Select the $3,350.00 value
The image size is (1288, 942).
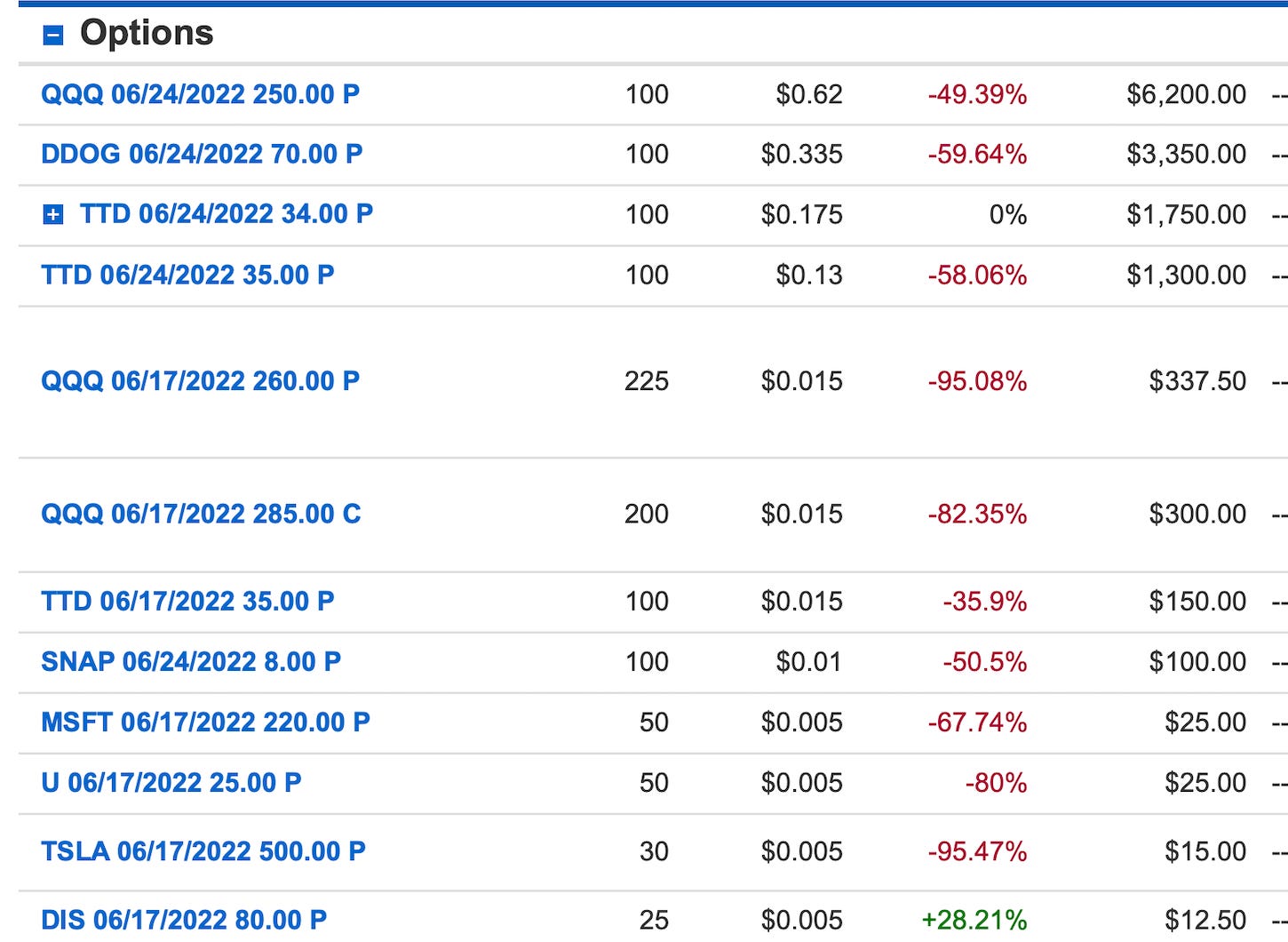(1187, 154)
